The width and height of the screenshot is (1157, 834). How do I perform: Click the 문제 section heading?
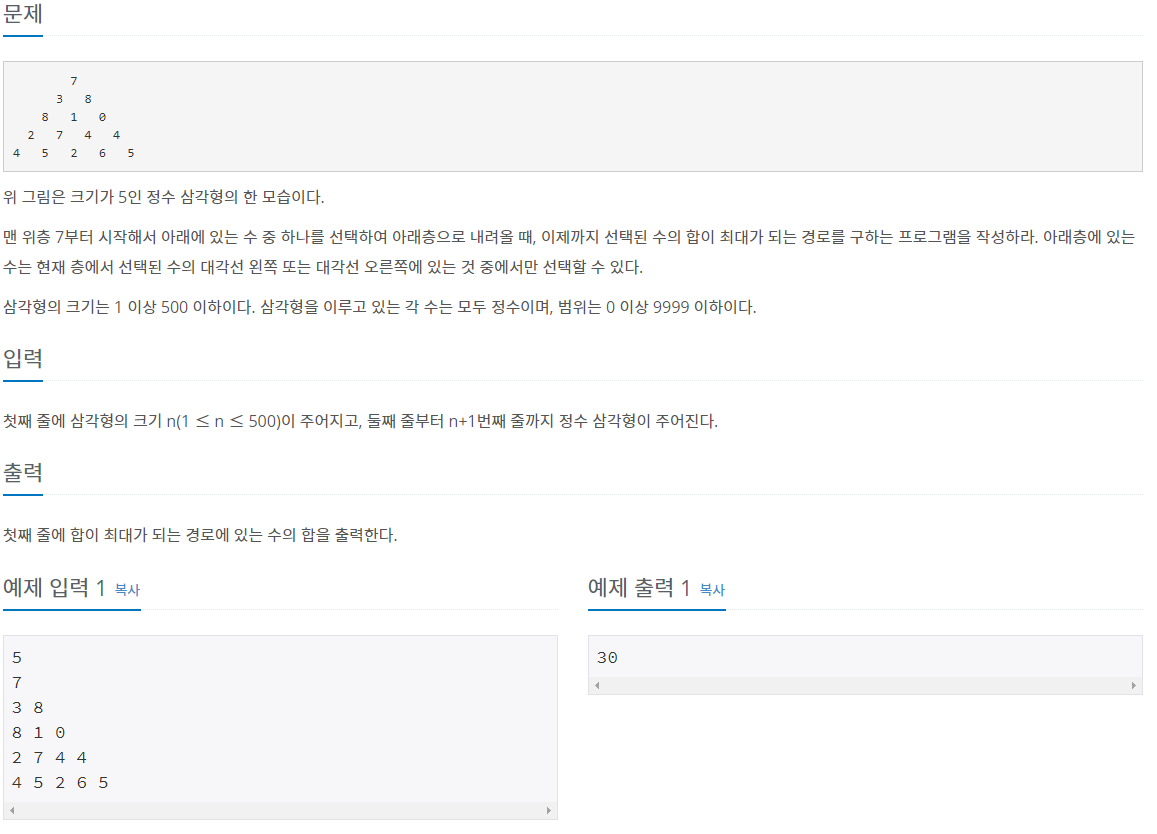click(x=23, y=14)
